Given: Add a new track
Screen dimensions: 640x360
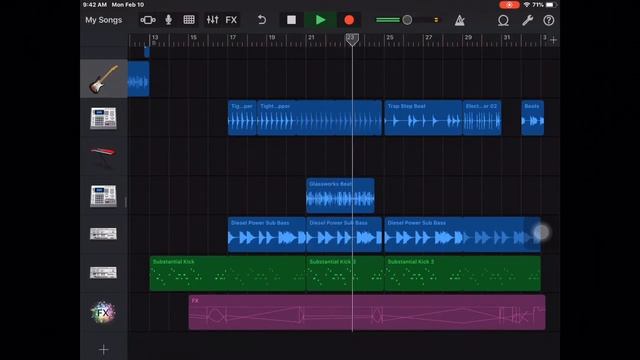Looking at the screenshot, I should 104,349.
